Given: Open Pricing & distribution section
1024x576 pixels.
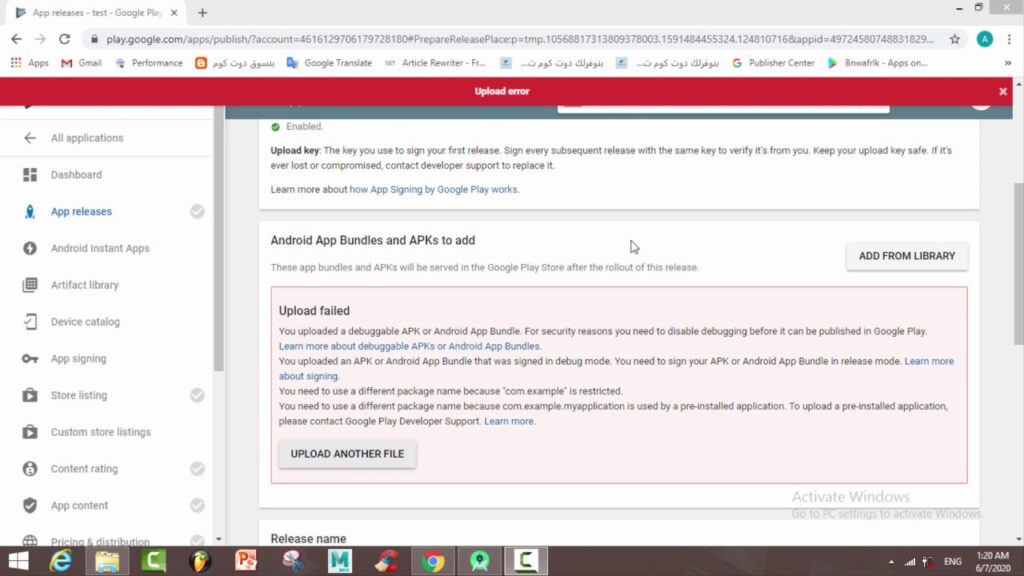Looking at the screenshot, I should pos(100,541).
